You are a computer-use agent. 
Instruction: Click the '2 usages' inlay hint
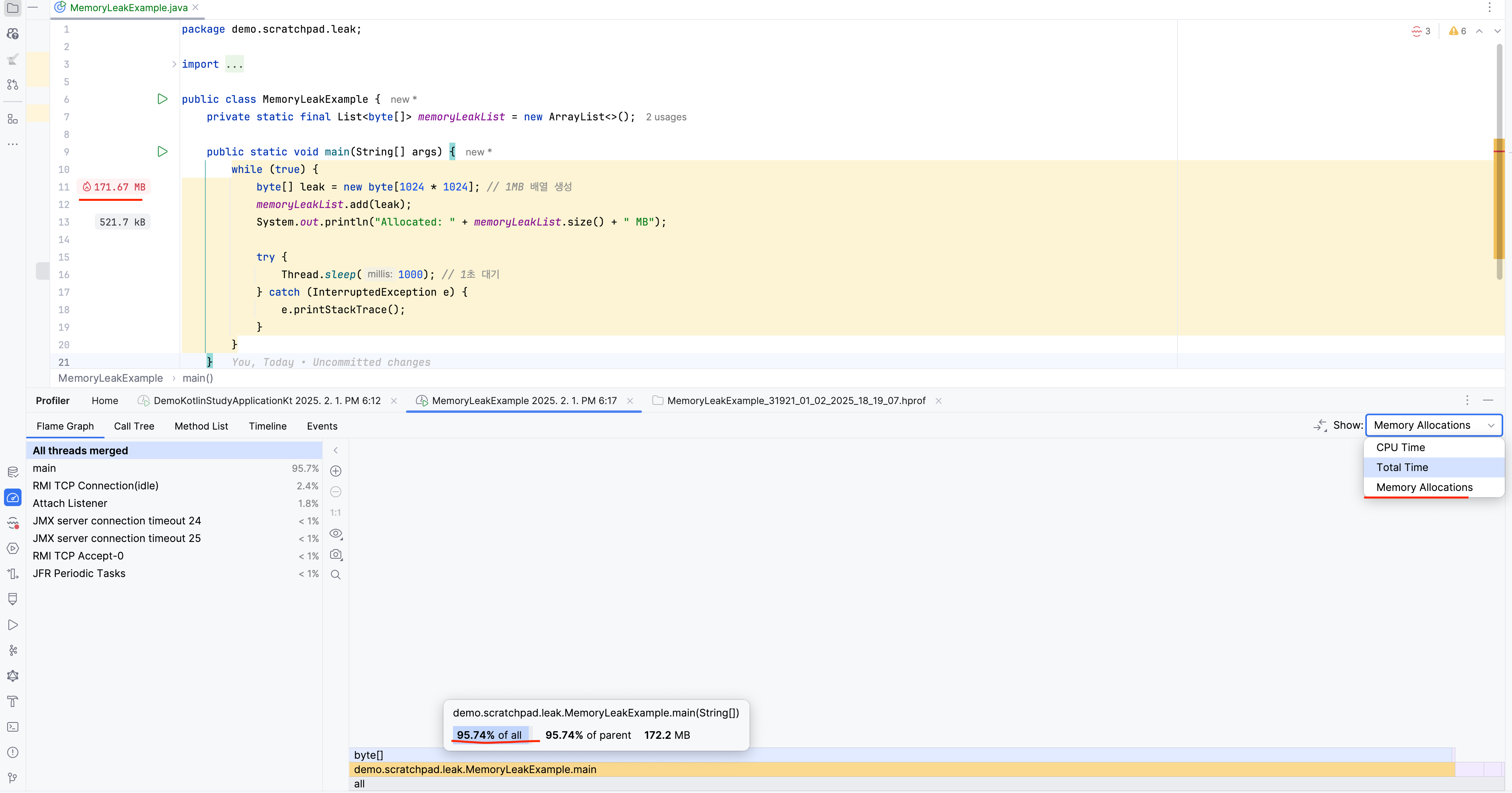coord(665,117)
